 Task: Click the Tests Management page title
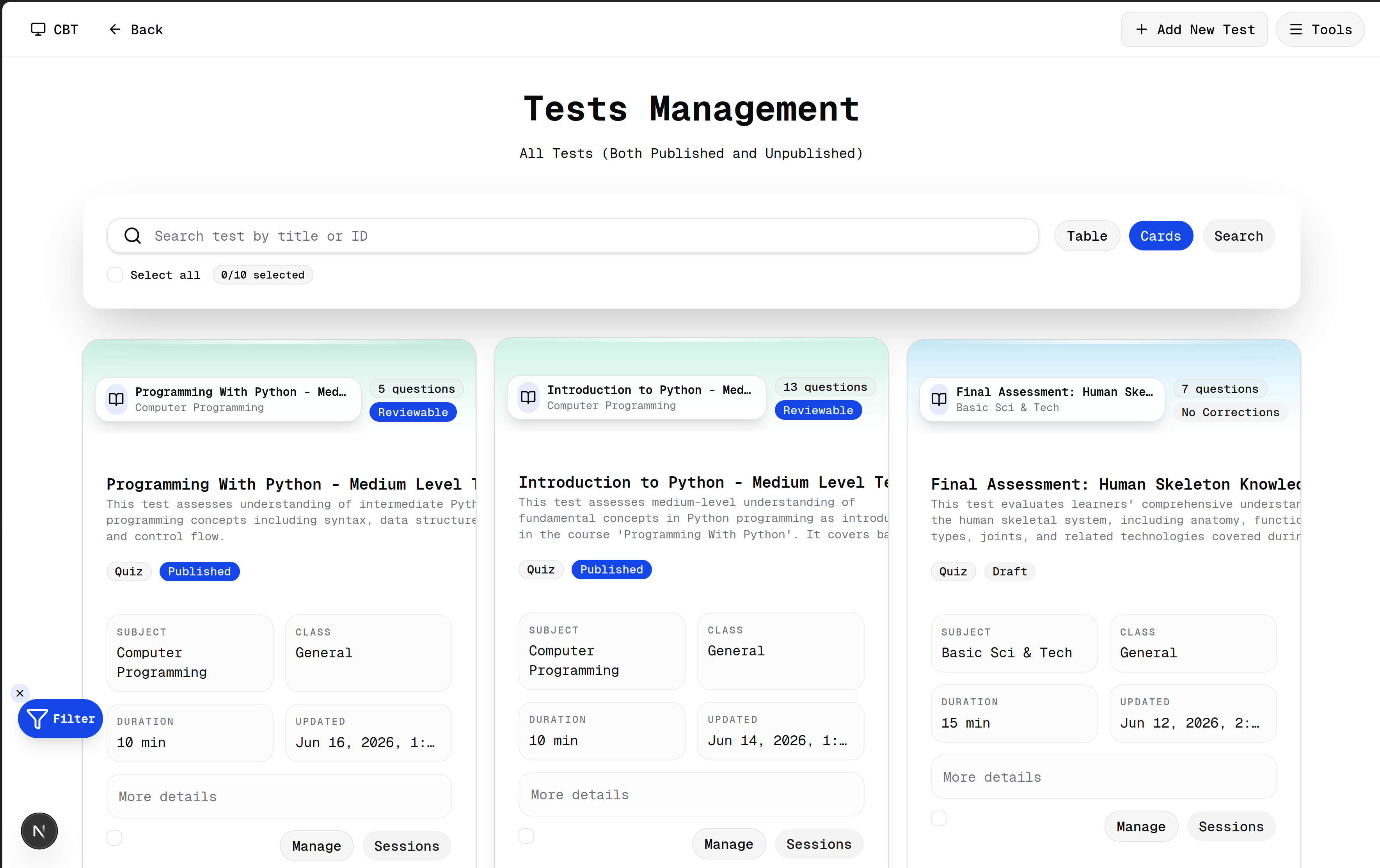pos(691,108)
